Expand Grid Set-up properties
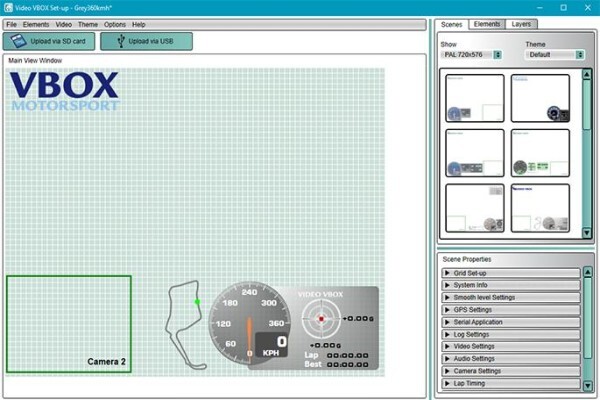Viewport: 600px width, 400px height. pyautogui.click(x=511, y=273)
